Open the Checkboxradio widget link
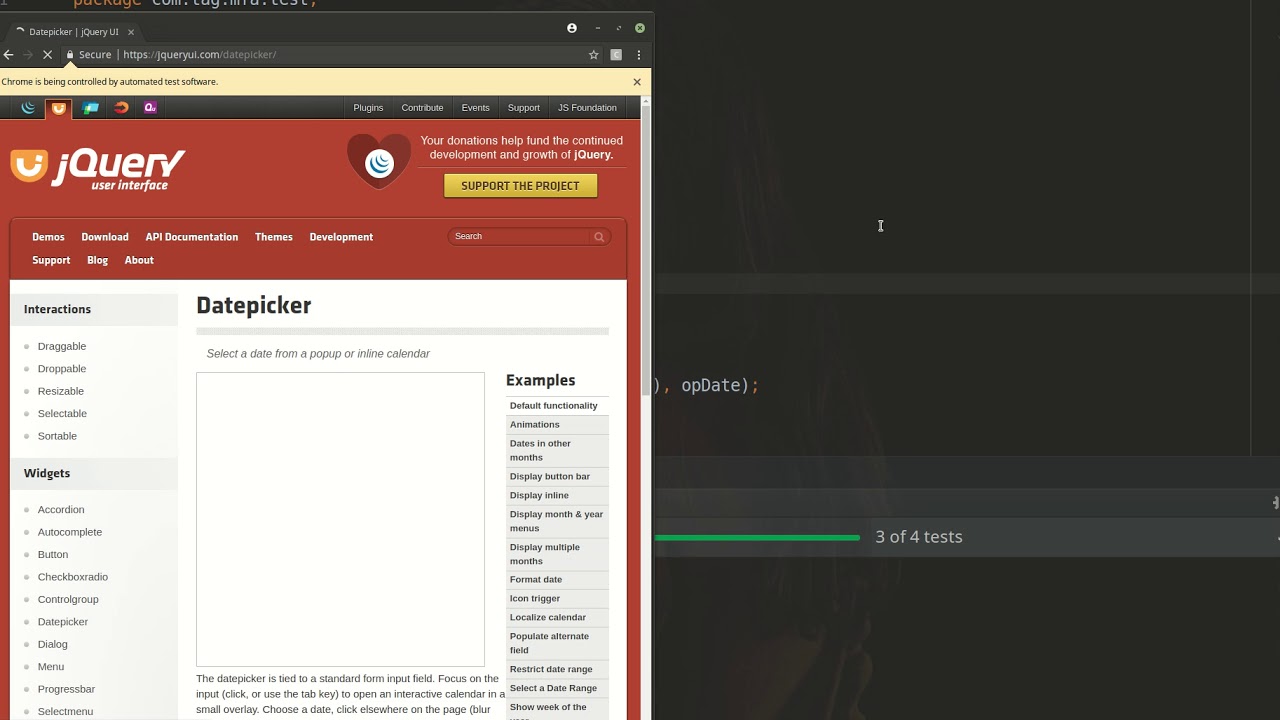1280x720 pixels. pos(73,577)
